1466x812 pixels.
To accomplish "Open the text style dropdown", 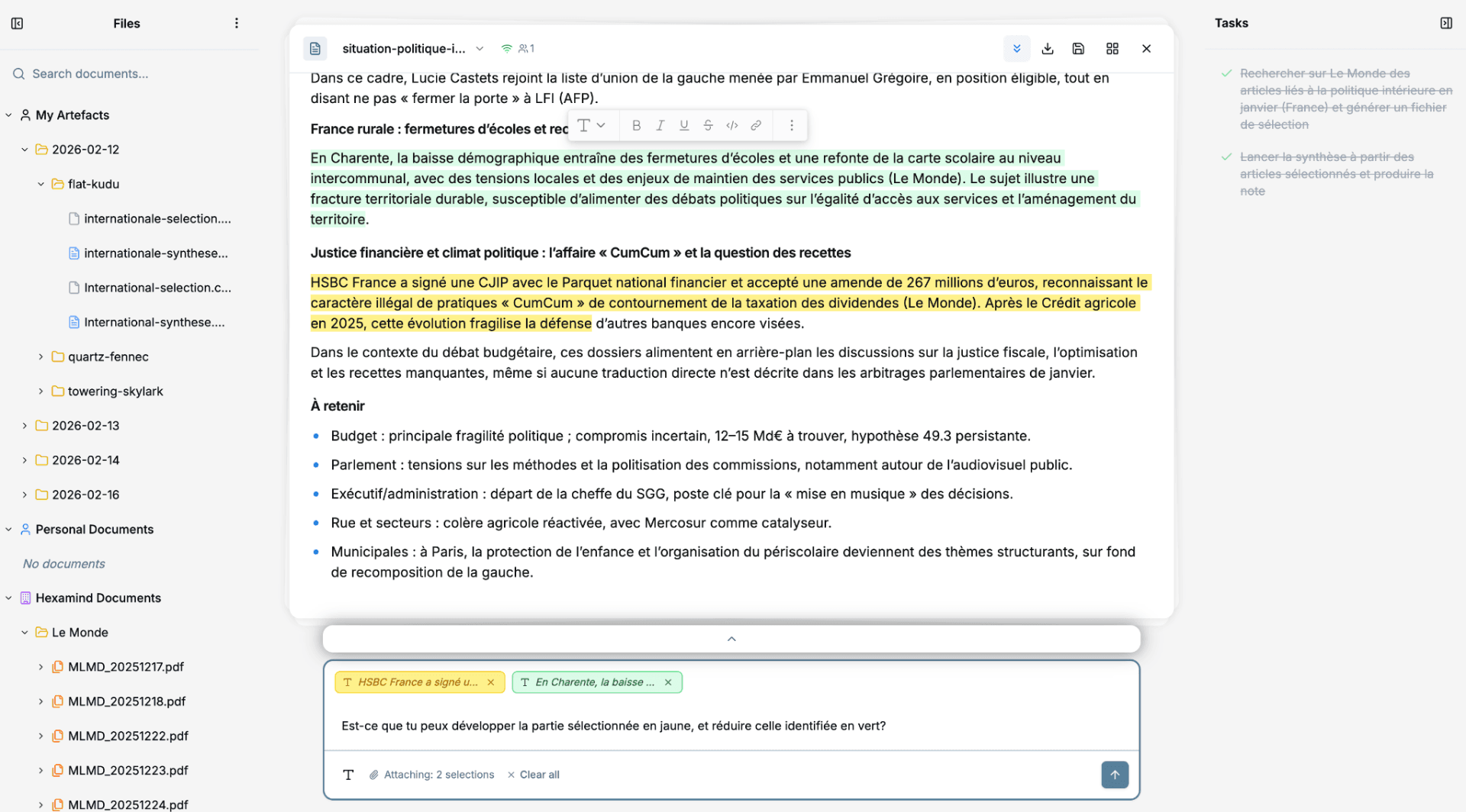I will coord(592,126).
